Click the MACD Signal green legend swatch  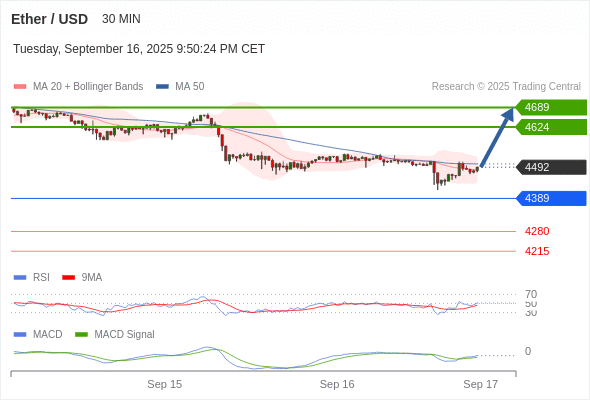click(x=81, y=334)
